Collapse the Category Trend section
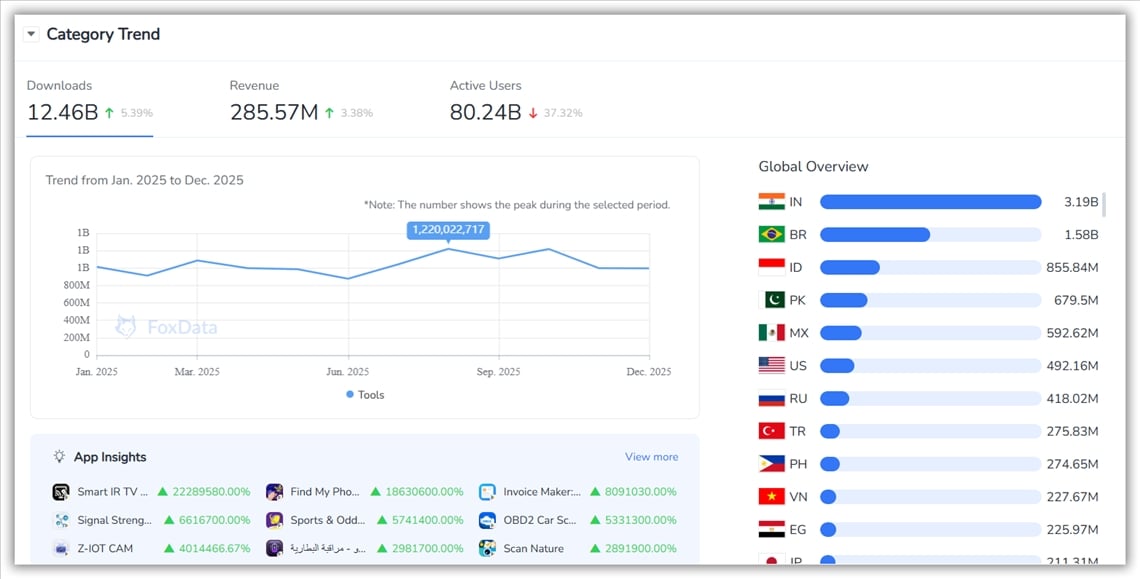The width and height of the screenshot is (1140, 579). tap(31, 34)
